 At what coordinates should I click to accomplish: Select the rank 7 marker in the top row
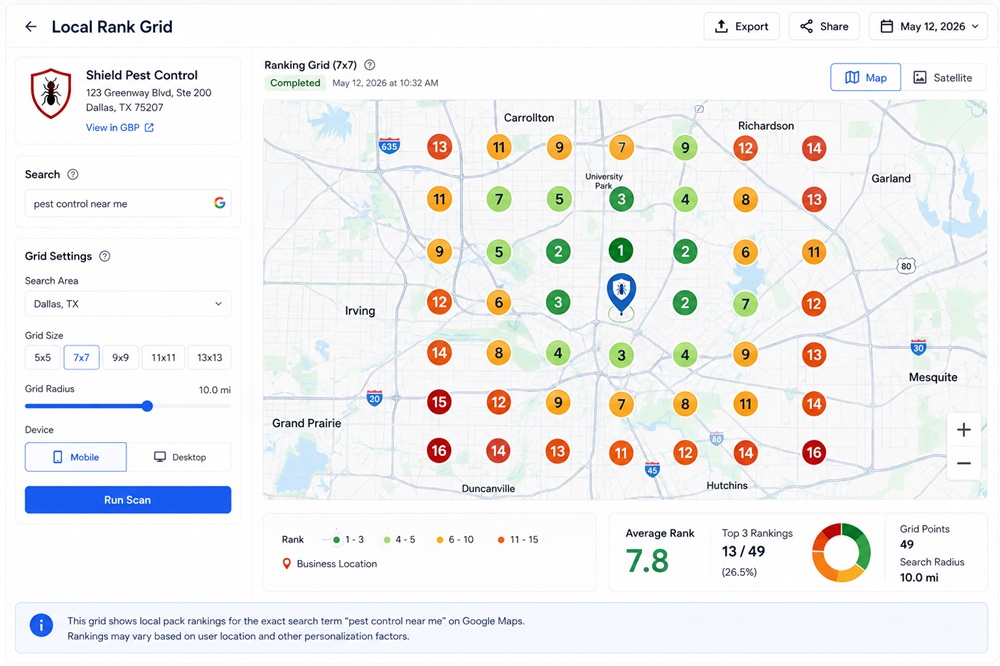click(621, 147)
